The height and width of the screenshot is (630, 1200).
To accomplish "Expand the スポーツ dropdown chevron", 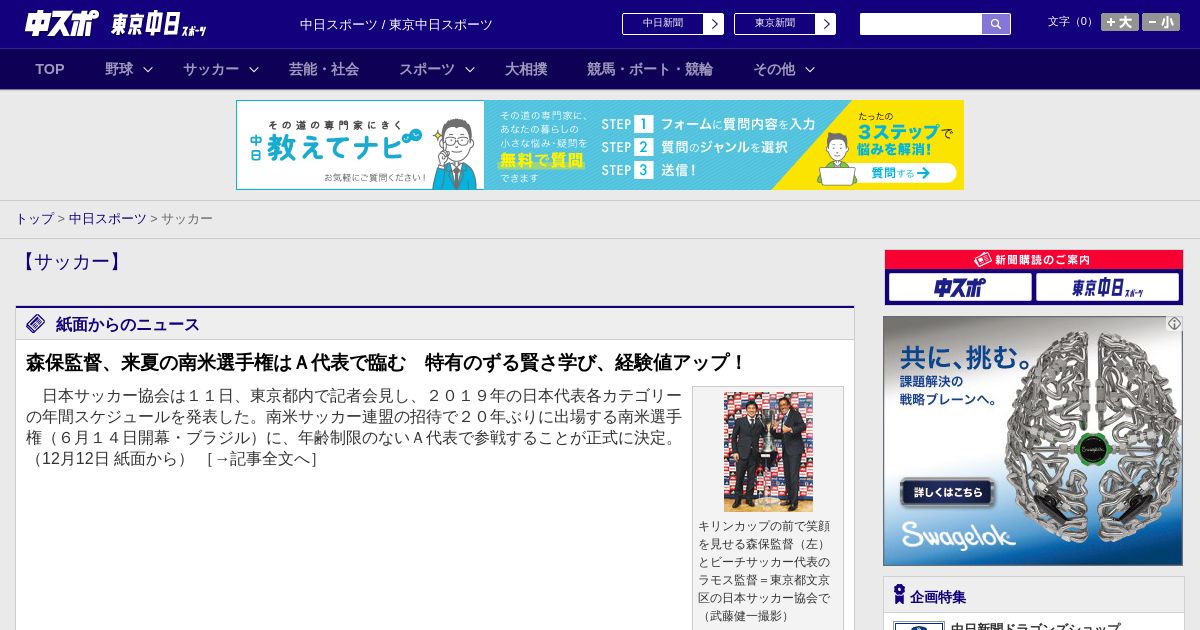I will pyautogui.click(x=470, y=69).
